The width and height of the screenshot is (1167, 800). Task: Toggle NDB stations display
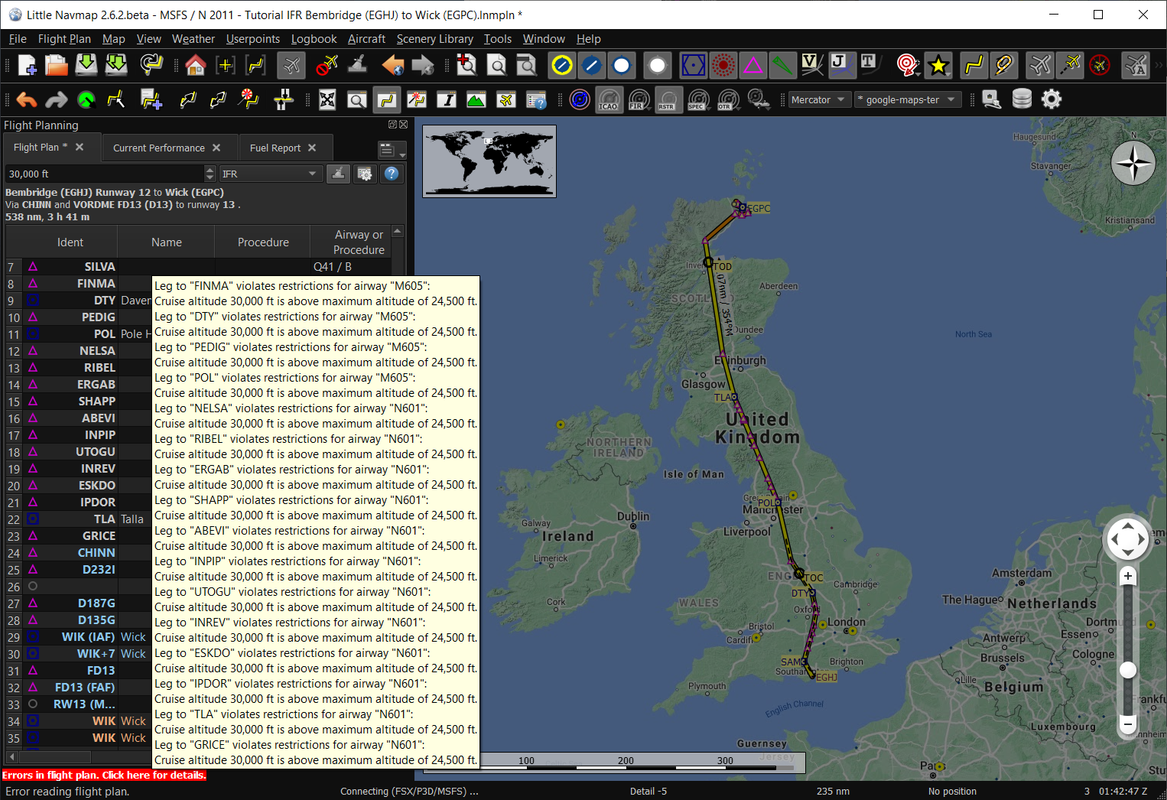click(723, 65)
